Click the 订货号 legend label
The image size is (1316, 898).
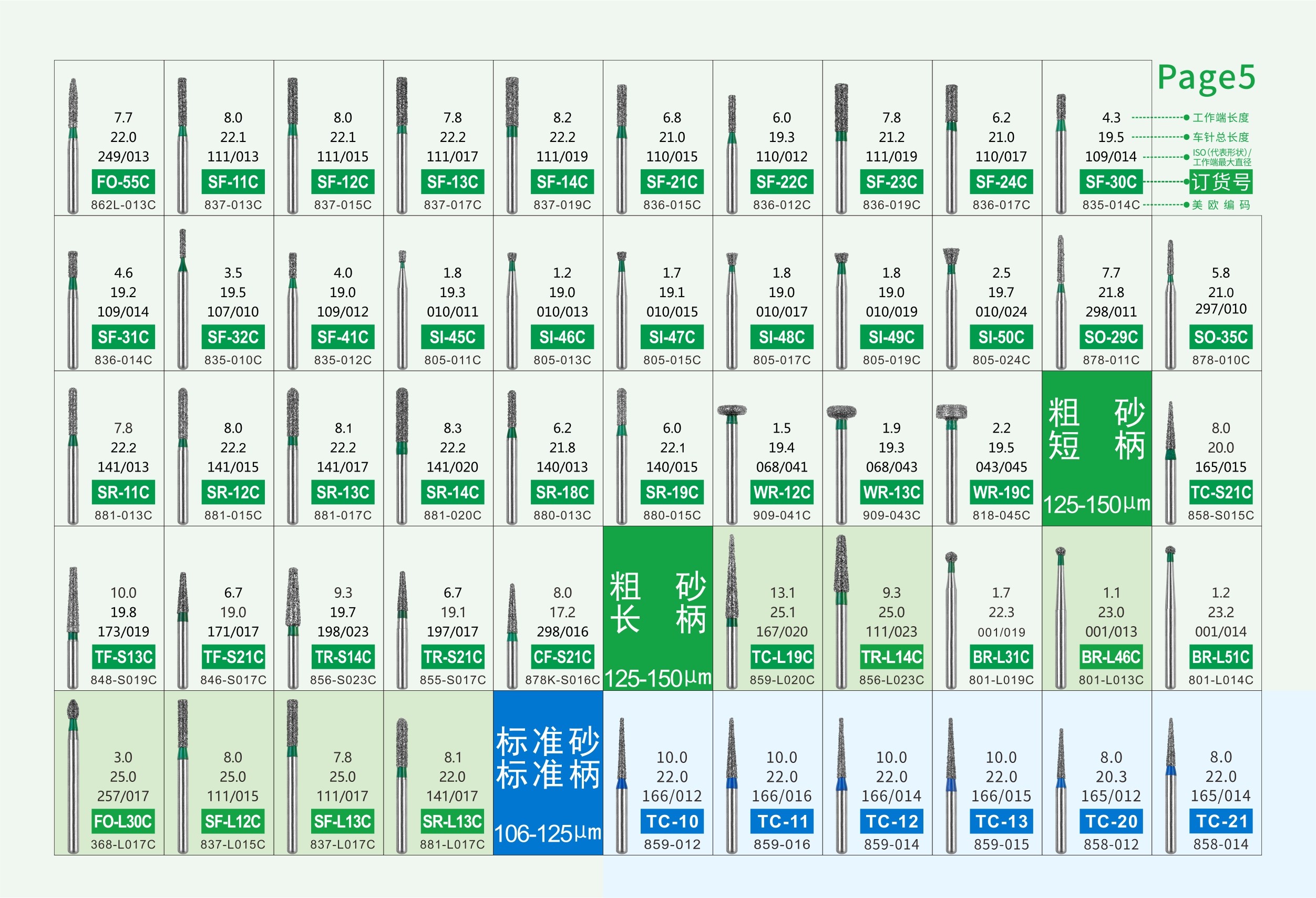(1220, 182)
